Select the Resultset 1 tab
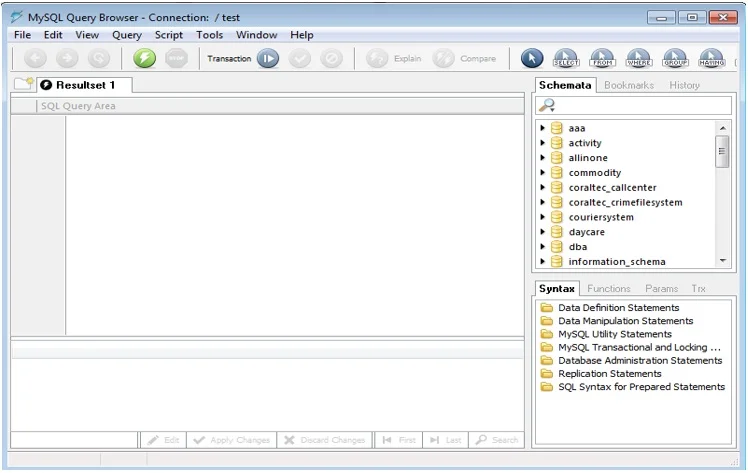 (84, 85)
